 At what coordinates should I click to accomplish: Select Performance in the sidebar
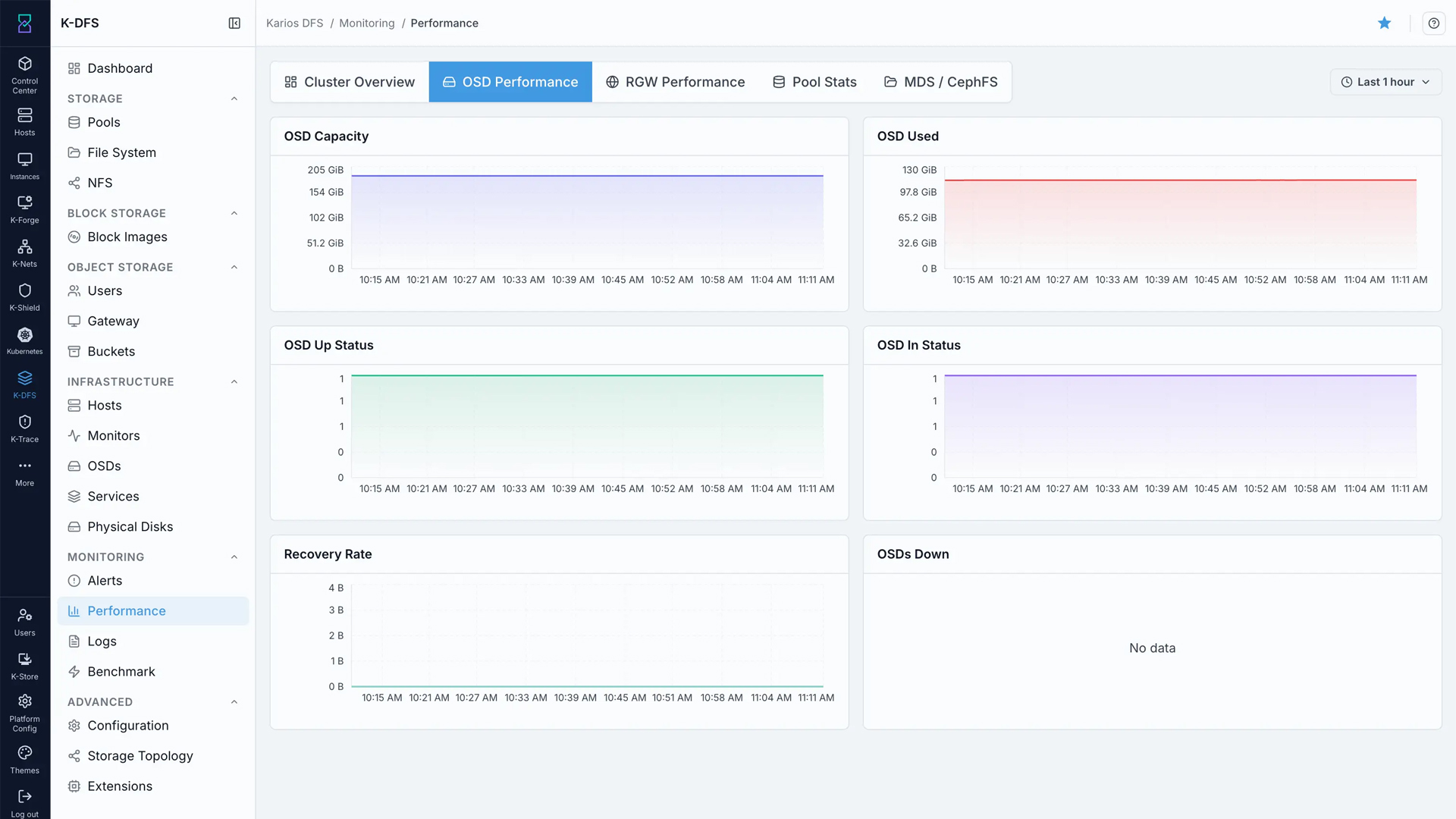tap(153, 610)
